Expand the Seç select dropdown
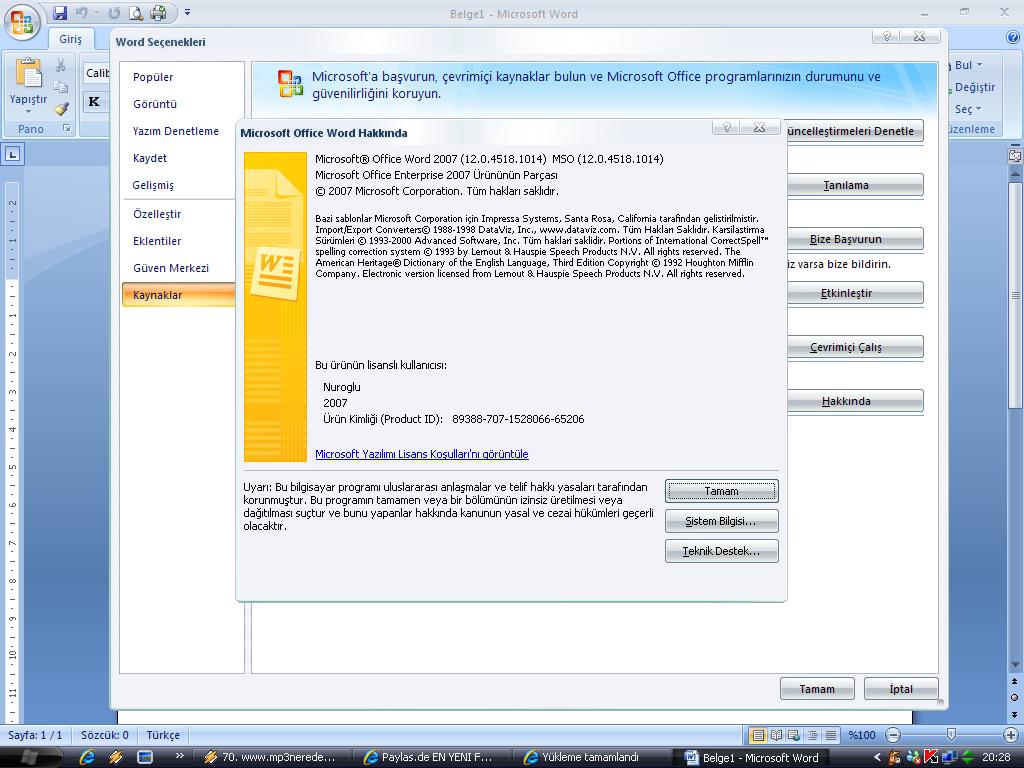The image size is (1024, 768). coord(978,109)
